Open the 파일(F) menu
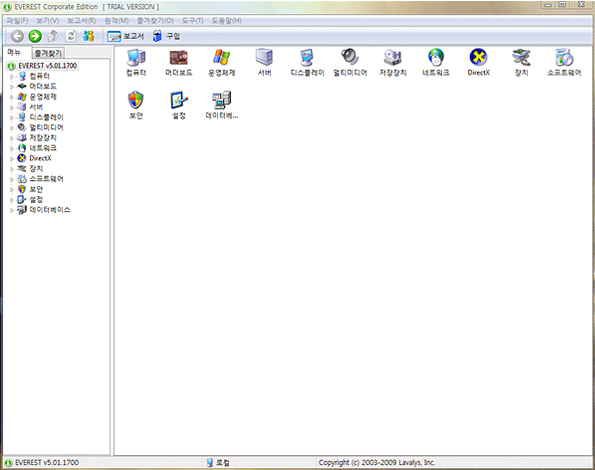The image size is (595, 470). pos(17,20)
